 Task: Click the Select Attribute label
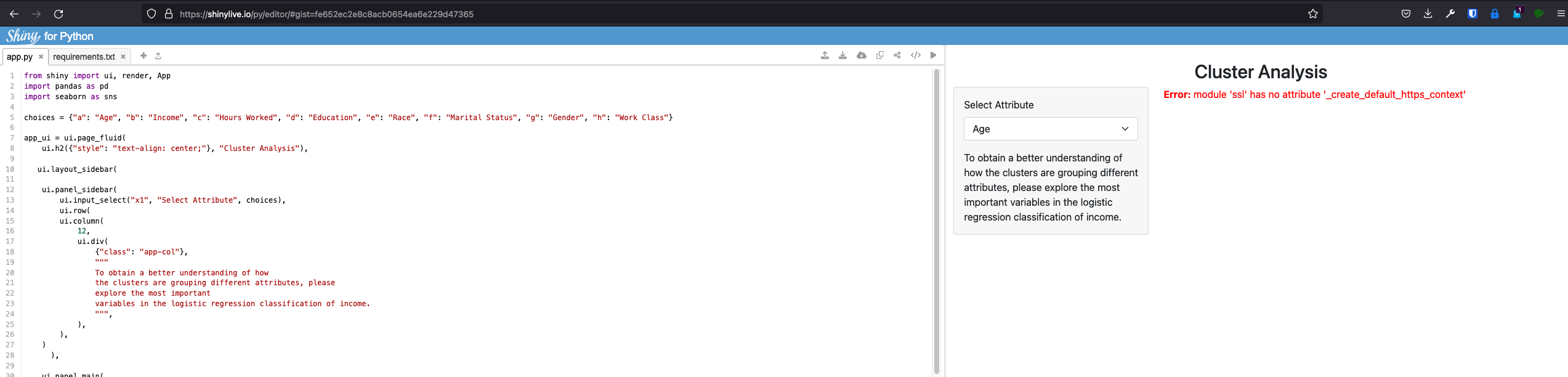[x=999, y=105]
